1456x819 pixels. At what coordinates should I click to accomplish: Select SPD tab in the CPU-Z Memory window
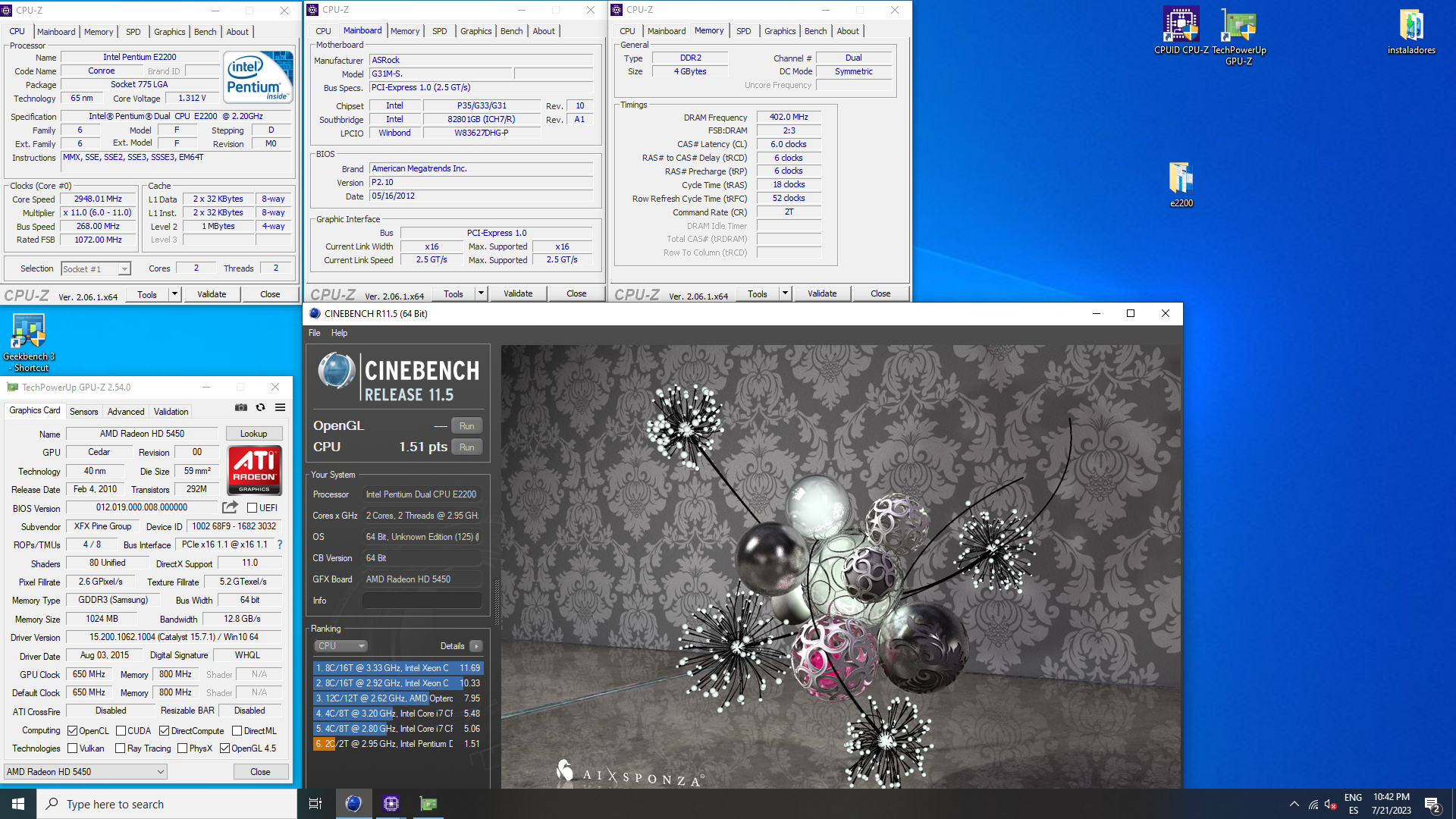tap(744, 31)
